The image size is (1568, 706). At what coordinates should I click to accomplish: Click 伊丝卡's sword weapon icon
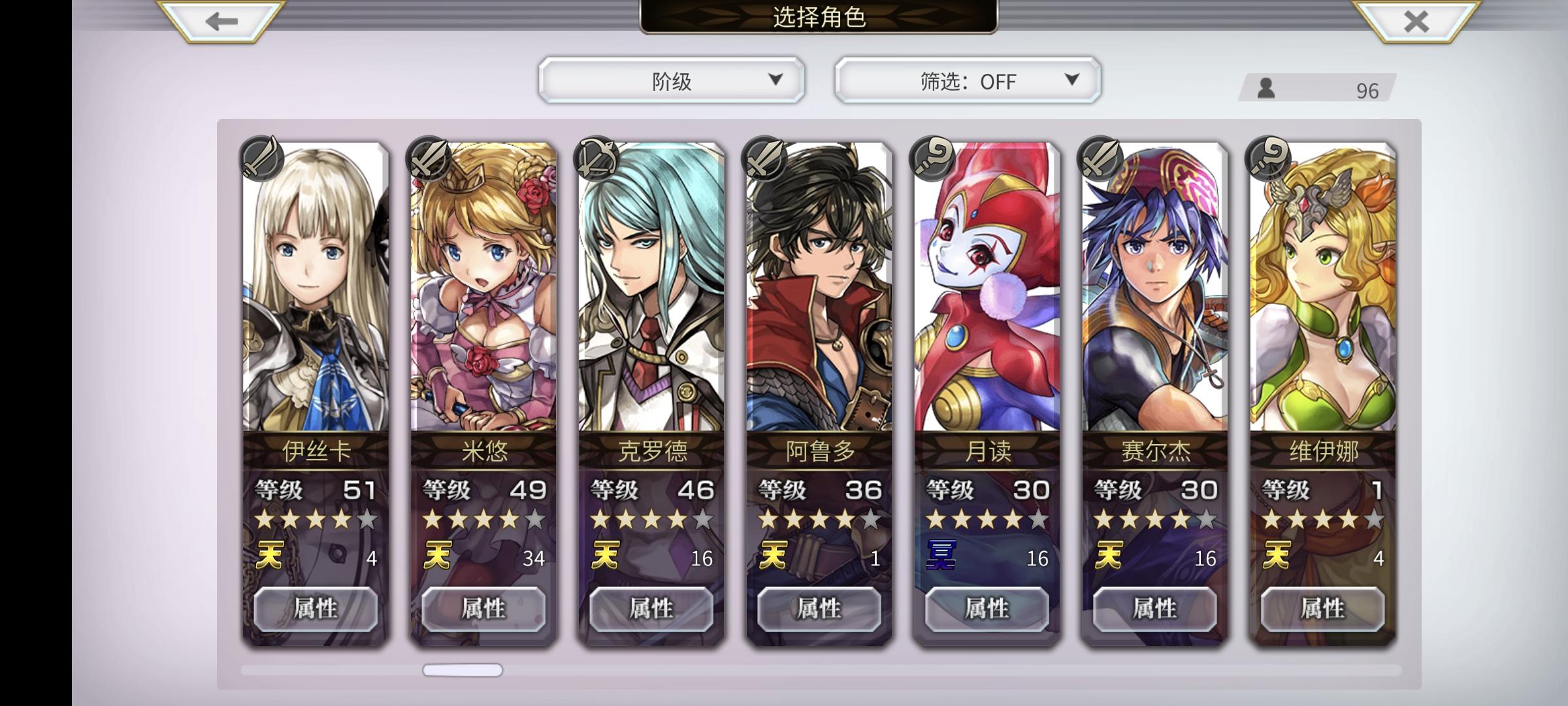click(261, 158)
